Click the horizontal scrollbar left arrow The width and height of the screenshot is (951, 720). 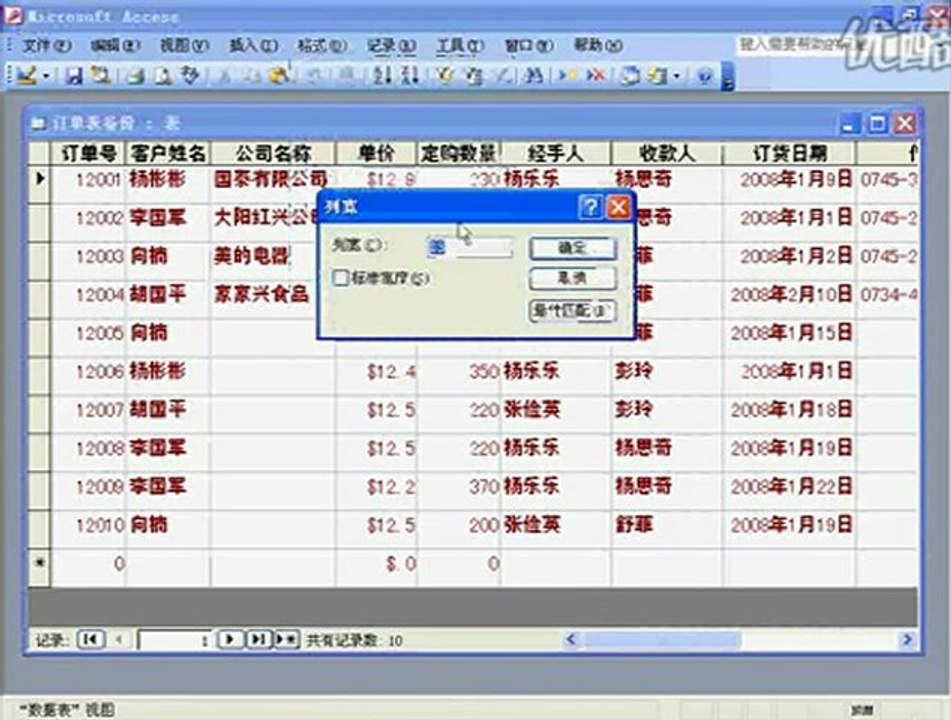click(571, 639)
